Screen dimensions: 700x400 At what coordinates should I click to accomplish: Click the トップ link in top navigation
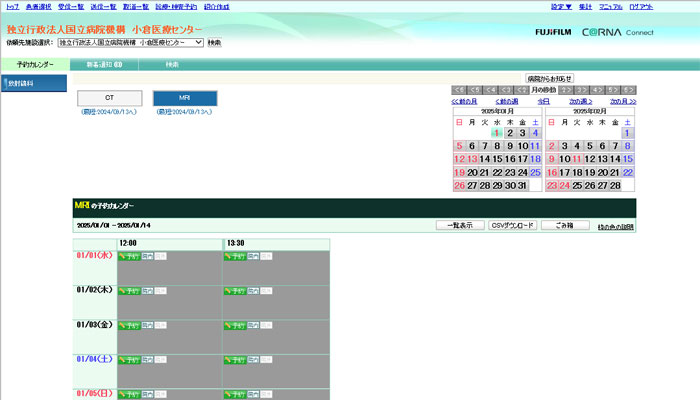tap(12, 7)
